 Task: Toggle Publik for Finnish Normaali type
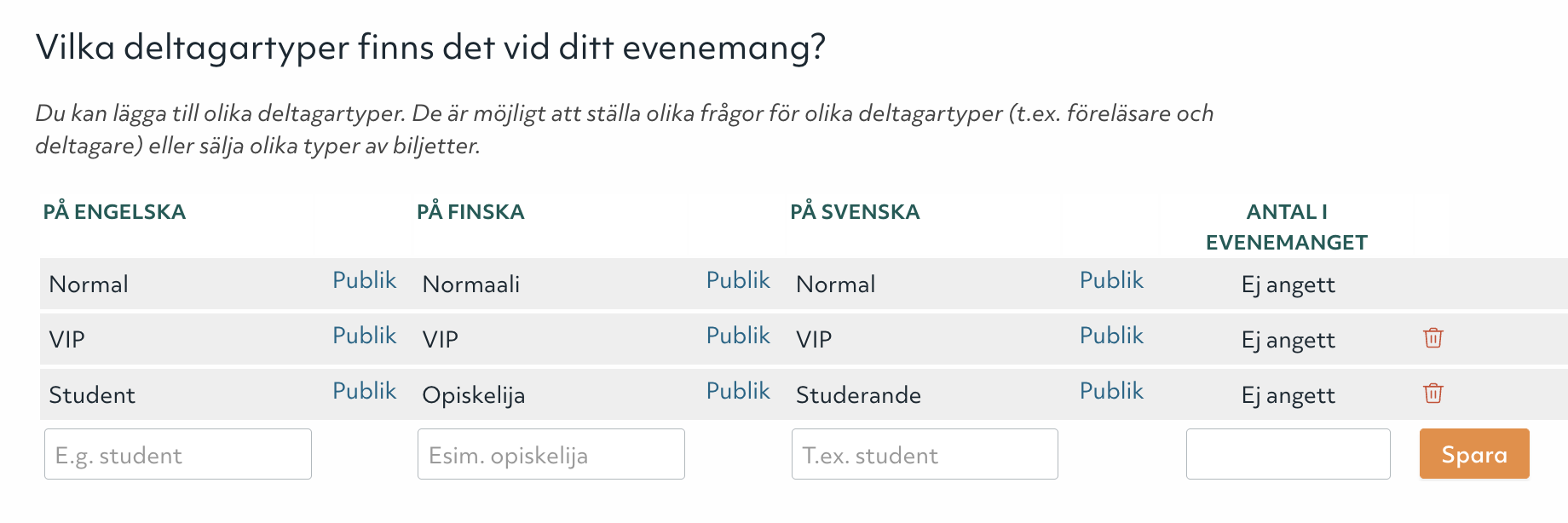click(x=738, y=280)
